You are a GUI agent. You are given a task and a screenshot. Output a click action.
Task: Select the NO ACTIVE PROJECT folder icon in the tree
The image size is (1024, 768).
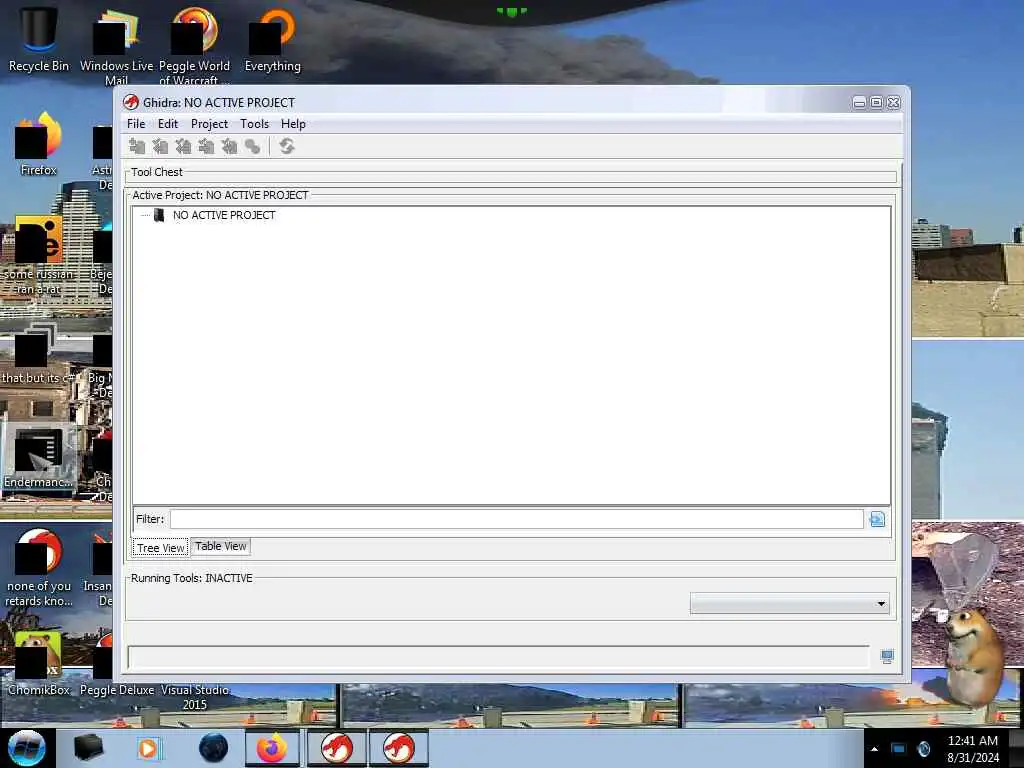(159, 215)
